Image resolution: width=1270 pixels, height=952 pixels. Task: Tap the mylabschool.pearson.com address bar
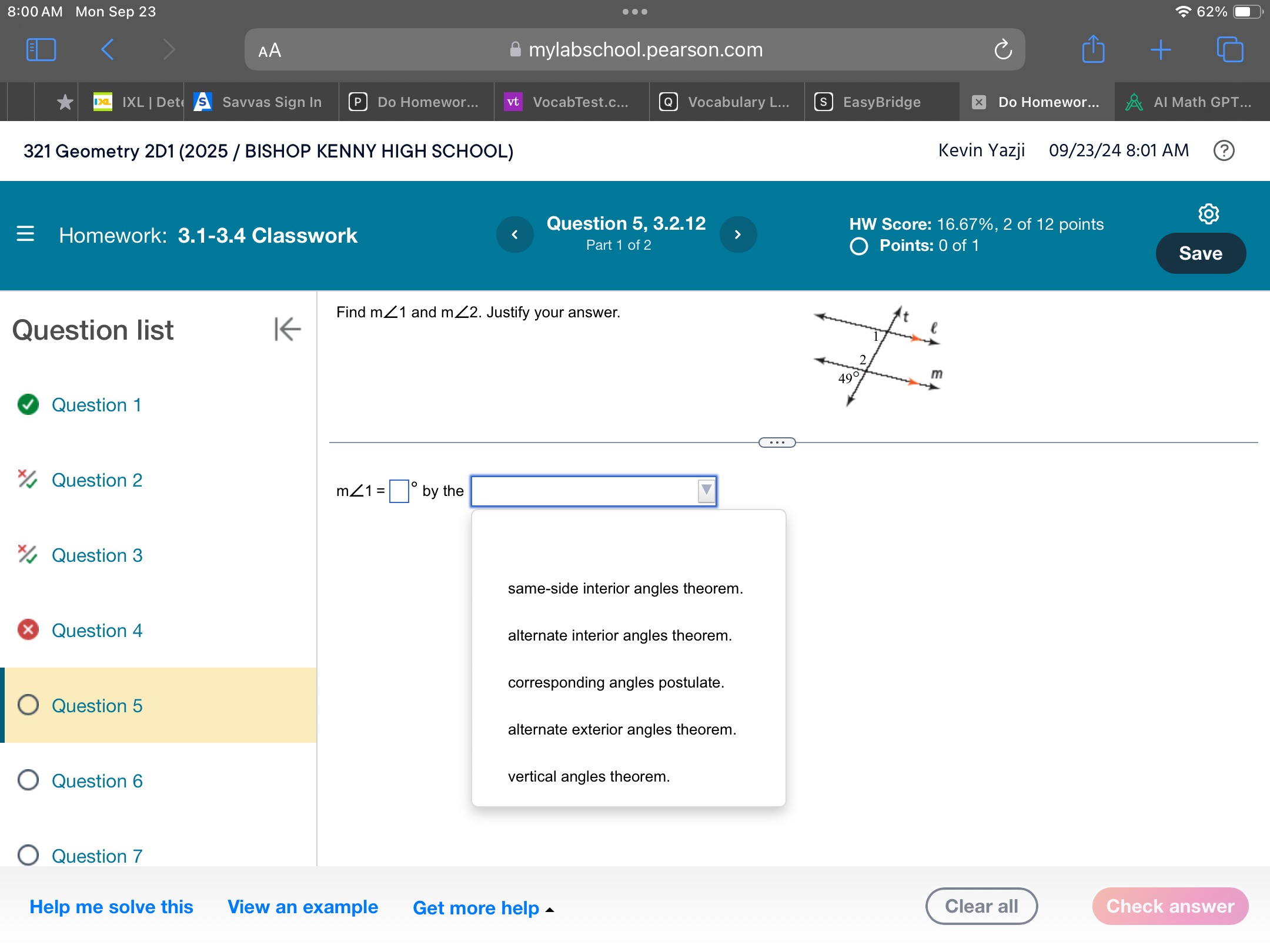(635, 50)
